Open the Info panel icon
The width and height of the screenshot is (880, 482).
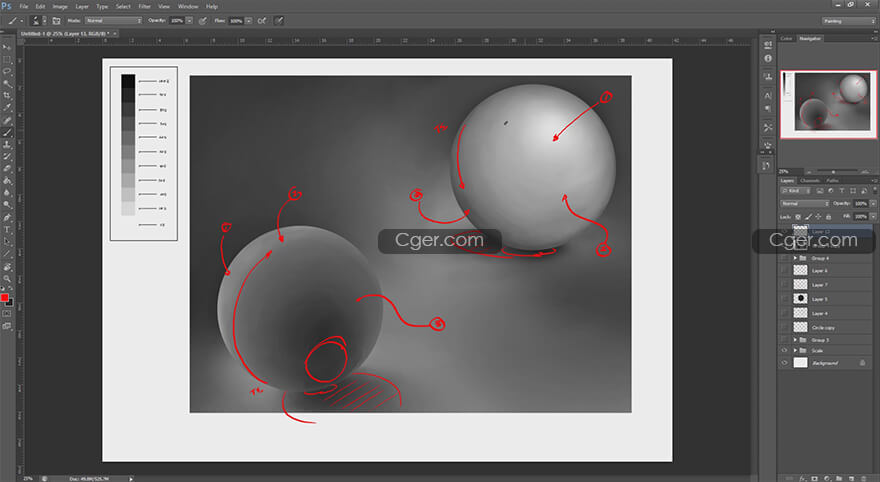tap(768, 58)
